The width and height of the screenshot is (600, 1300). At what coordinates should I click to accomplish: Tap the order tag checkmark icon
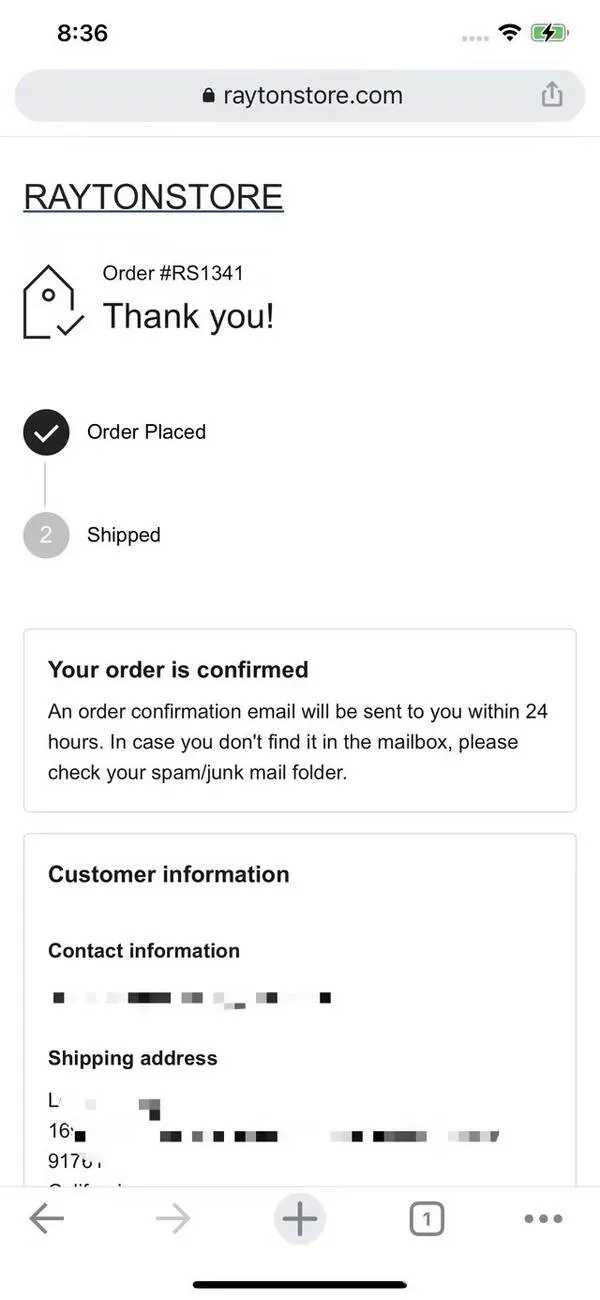(x=52, y=302)
